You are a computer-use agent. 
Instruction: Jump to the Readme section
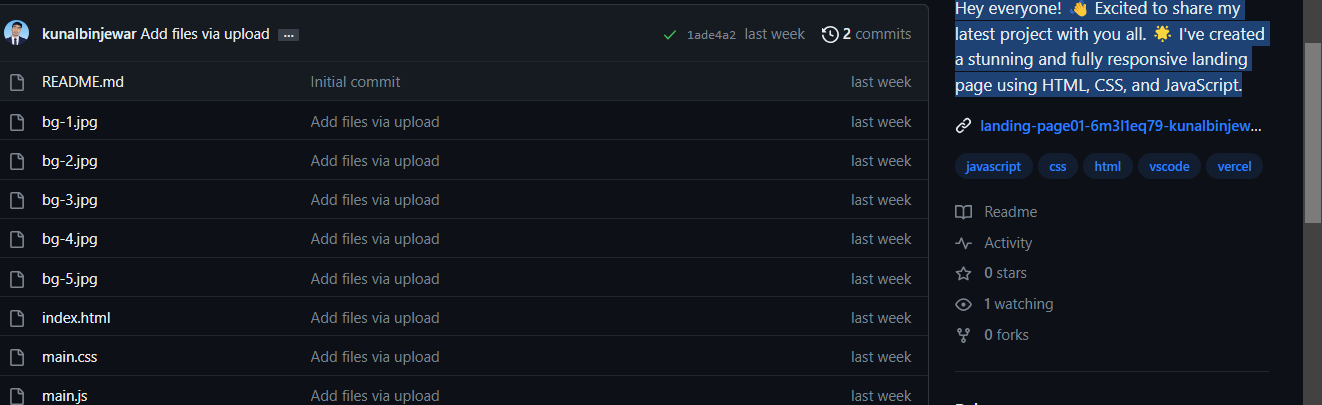(1010, 212)
